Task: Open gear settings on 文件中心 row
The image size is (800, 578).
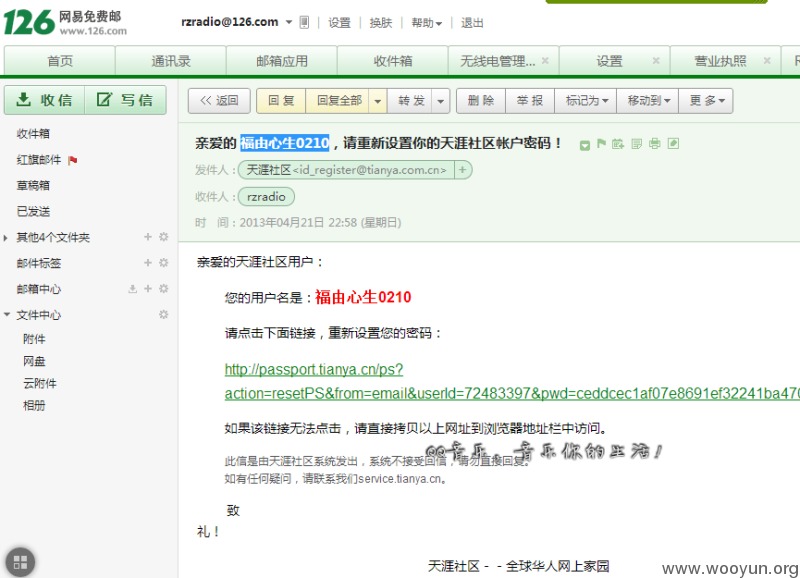Action: click(x=164, y=315)
